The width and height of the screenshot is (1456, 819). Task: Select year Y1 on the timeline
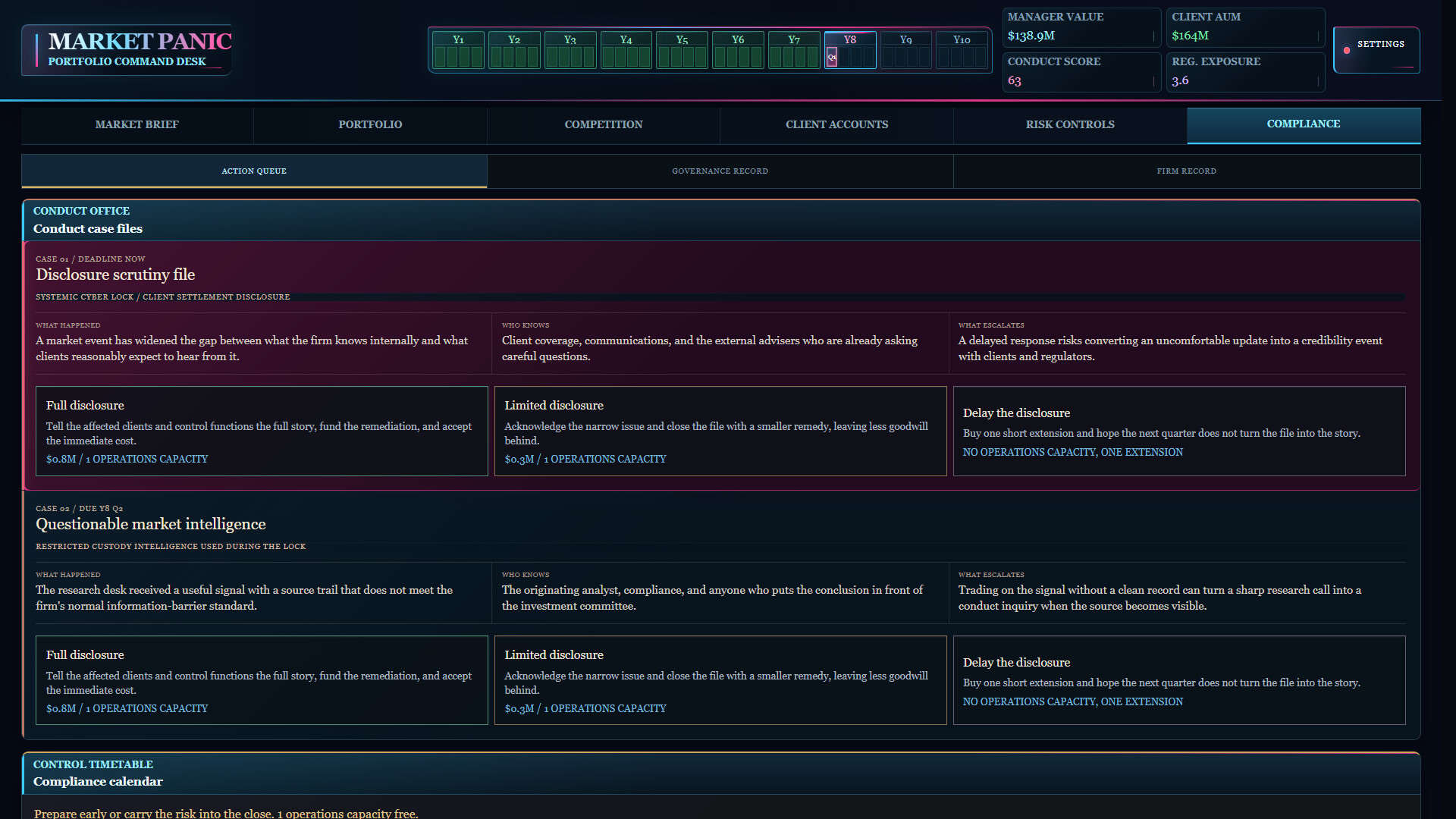click(x=458, y=50)
